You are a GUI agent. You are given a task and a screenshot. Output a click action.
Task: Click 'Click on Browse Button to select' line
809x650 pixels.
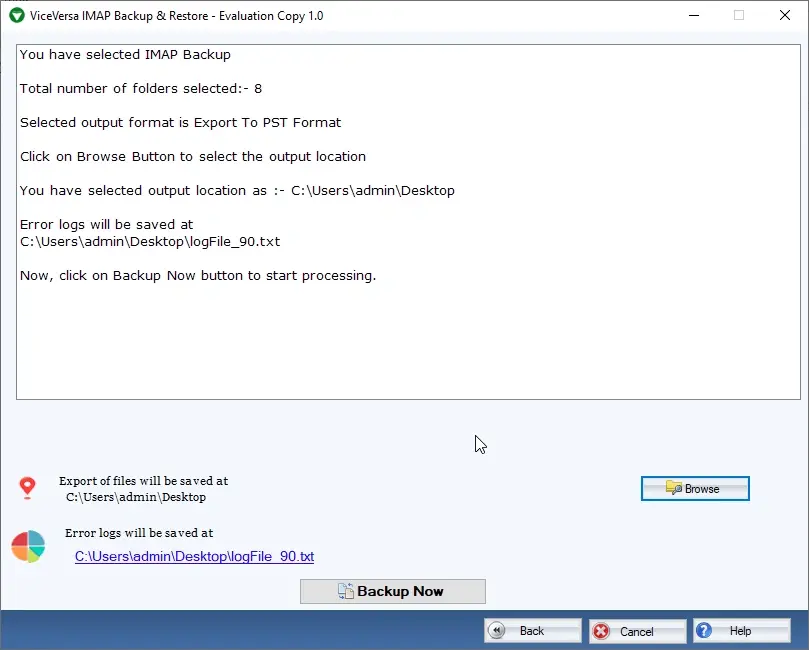click(193, 157)
